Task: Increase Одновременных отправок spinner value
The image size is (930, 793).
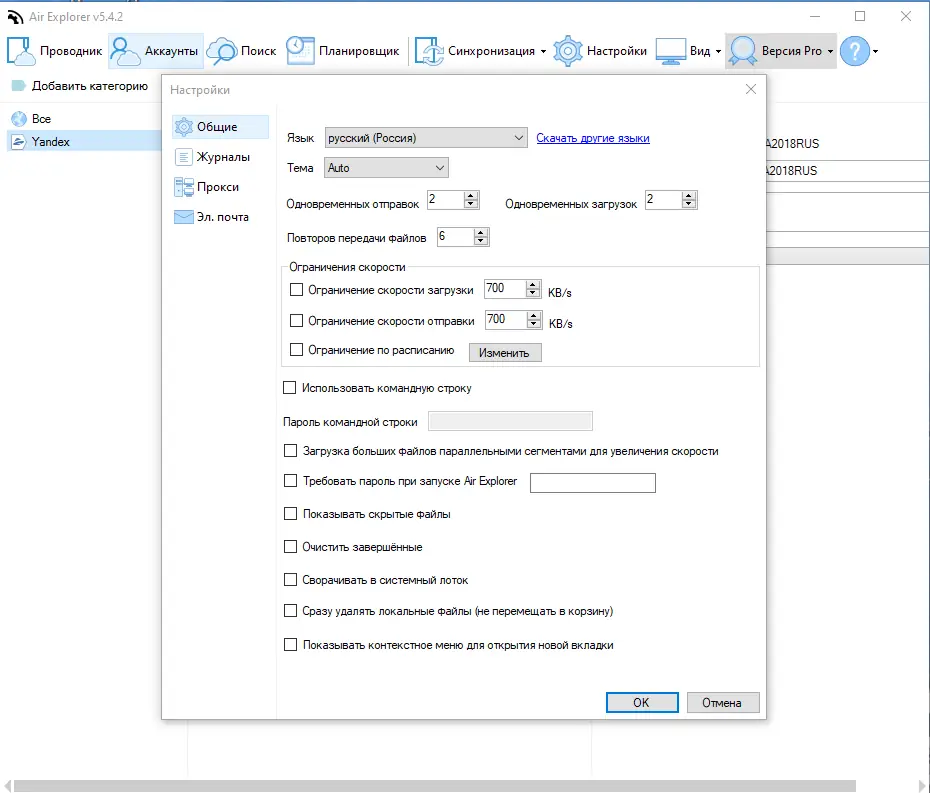Action: (x=471, y=196)
